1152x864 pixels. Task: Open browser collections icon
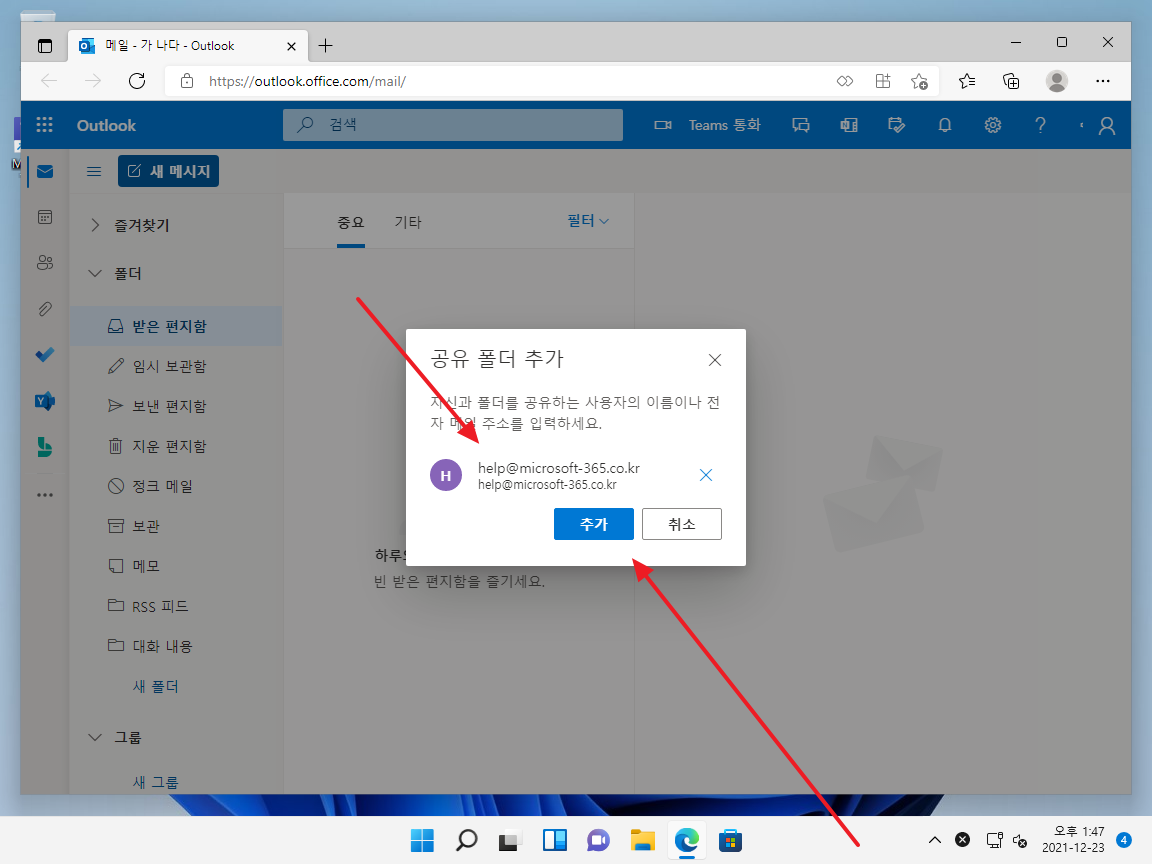(1011, 81)
